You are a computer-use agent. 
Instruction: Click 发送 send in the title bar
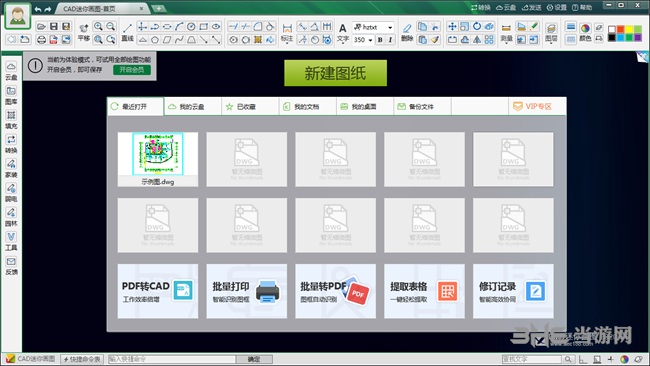point(531,7)
